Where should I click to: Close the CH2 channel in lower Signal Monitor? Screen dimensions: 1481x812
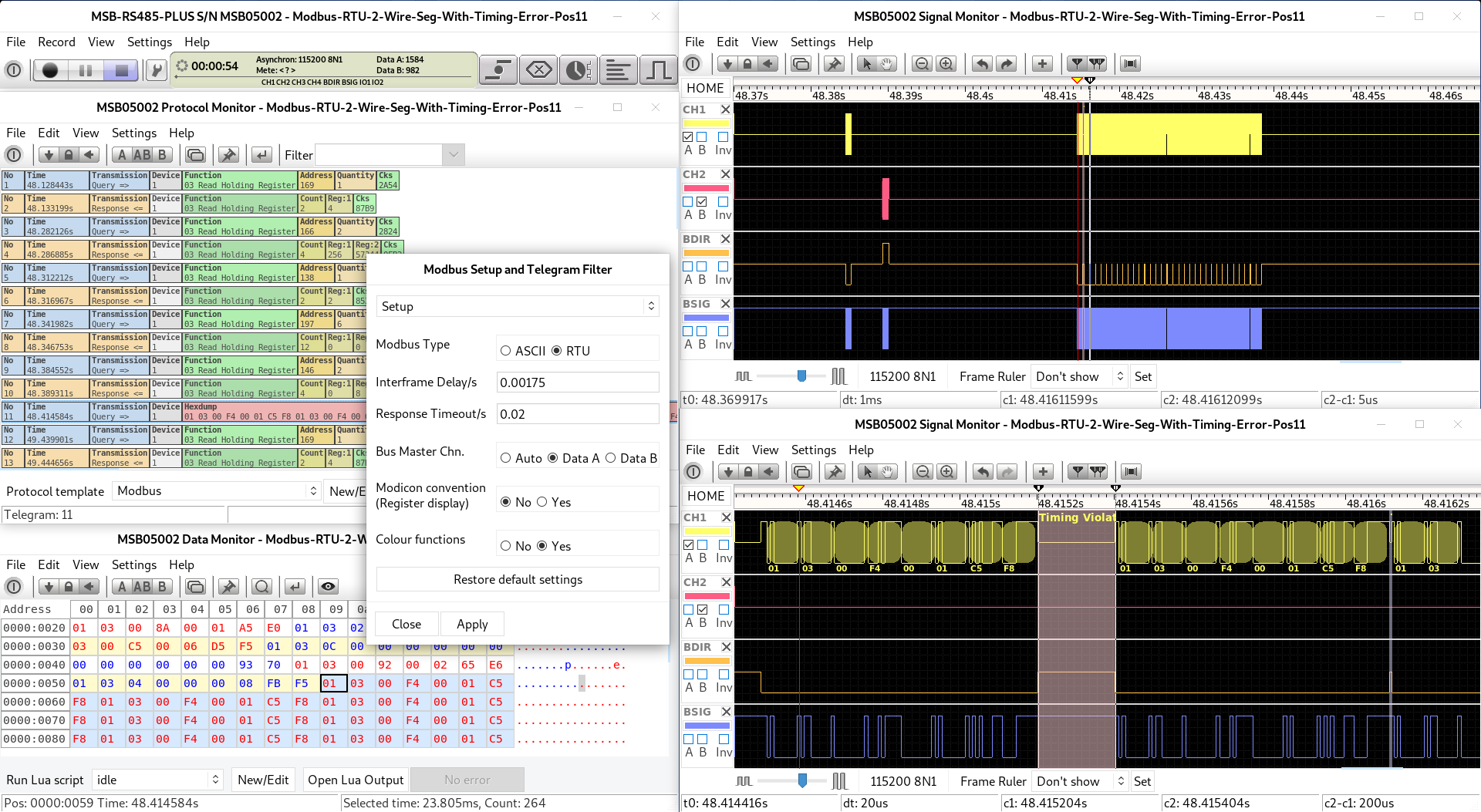tap(726, 582)
